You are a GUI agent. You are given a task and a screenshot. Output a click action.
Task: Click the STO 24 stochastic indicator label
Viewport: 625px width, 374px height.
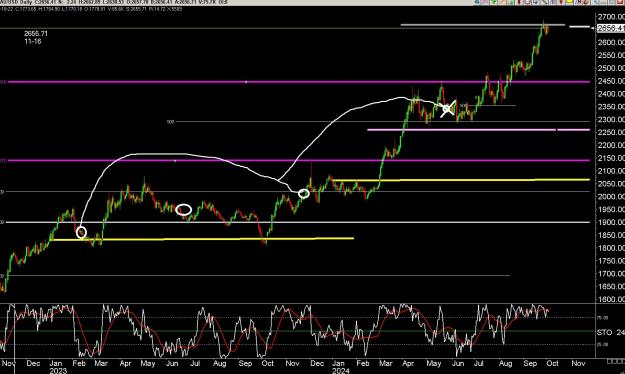611,332
